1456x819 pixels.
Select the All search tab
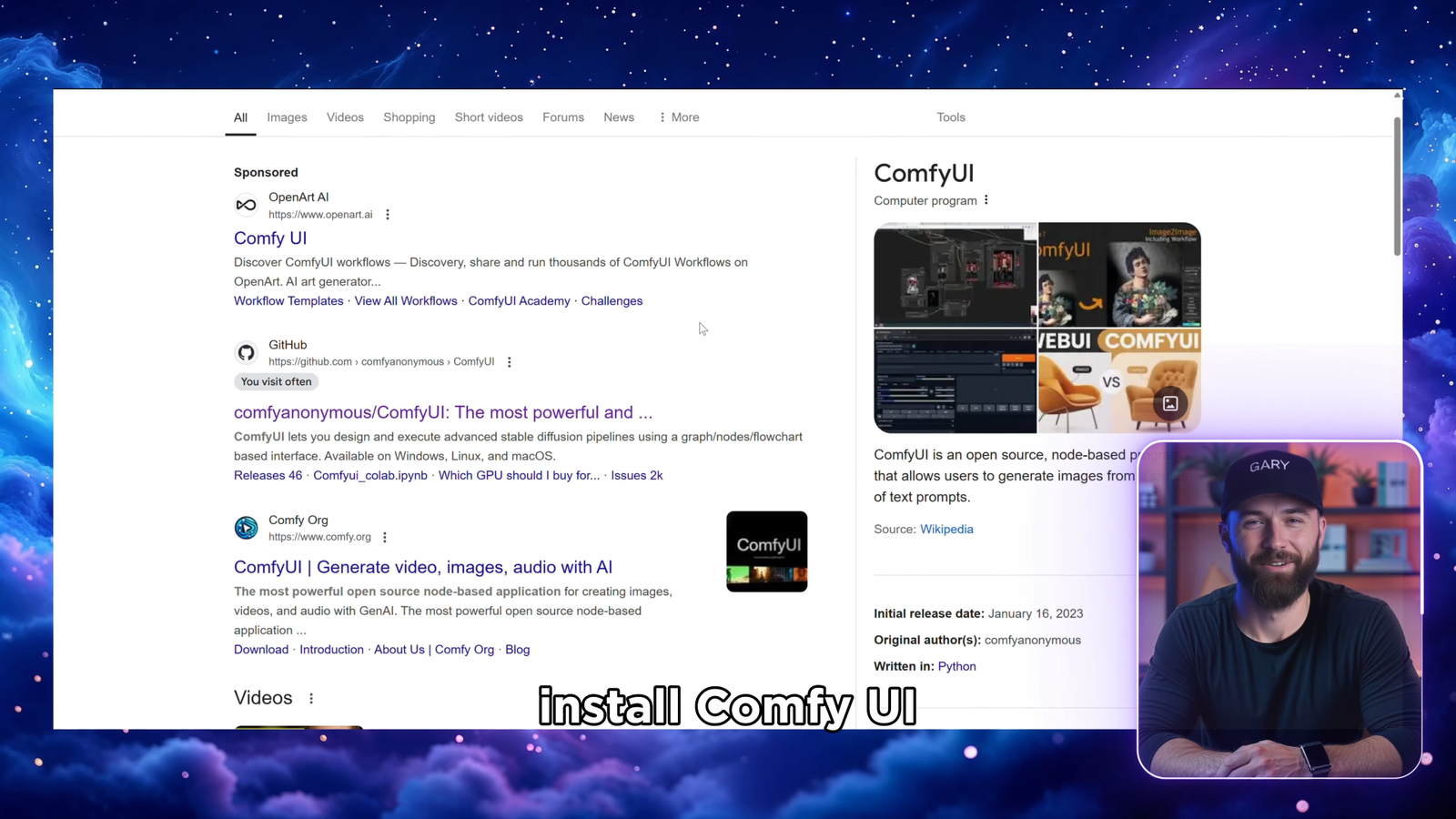[240, 117]
